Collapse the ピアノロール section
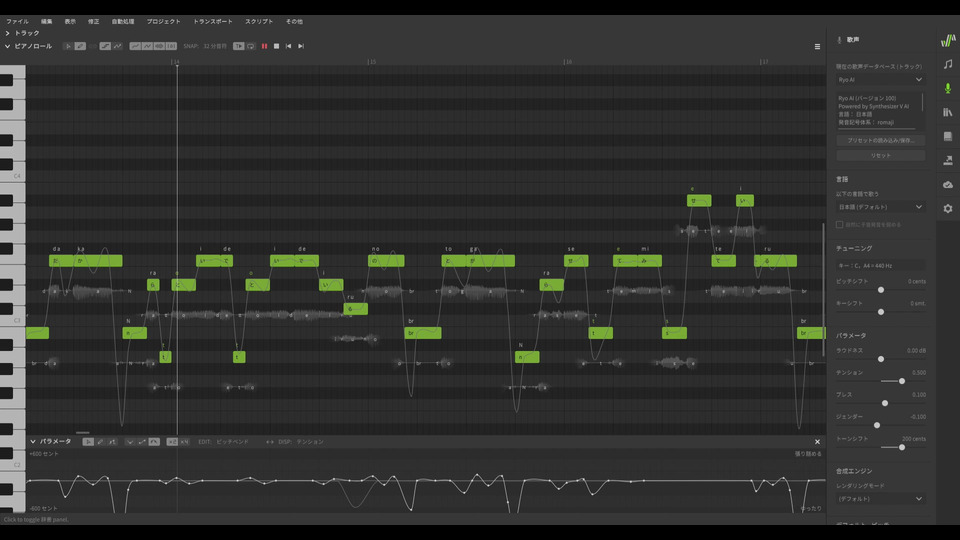Viewport: 960px width, 540px height. click(7, 47)
